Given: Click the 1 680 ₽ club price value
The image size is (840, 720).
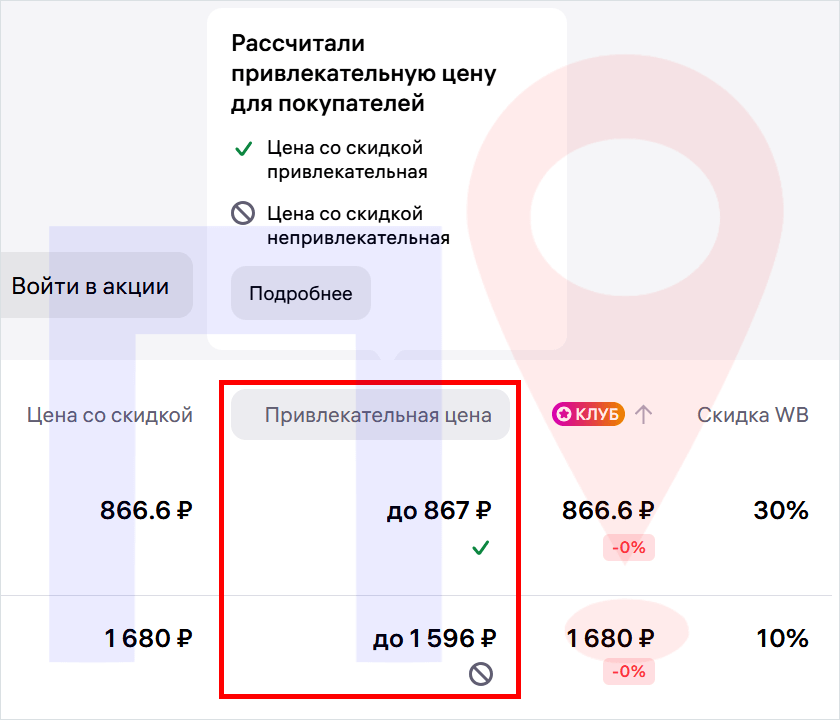Looking at the screenshot, I should click(x=610, y=638).
